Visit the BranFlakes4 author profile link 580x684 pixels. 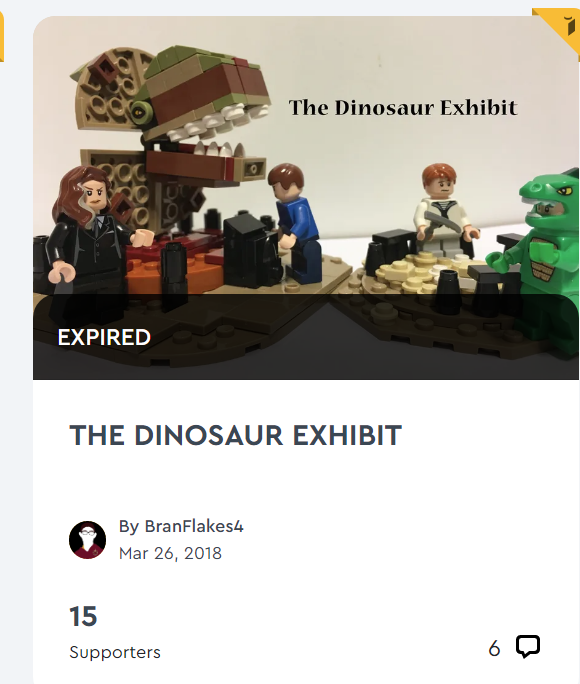point(194,526)
